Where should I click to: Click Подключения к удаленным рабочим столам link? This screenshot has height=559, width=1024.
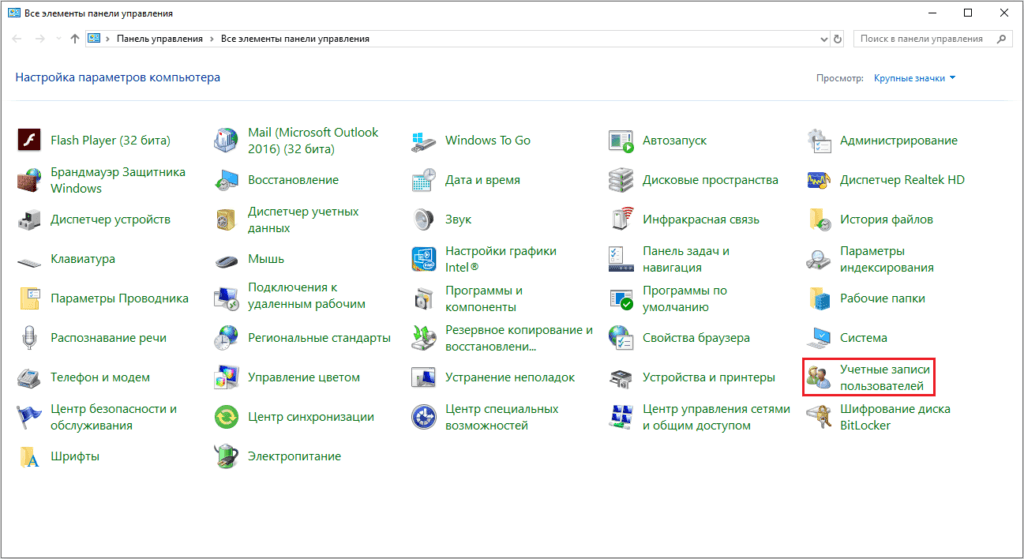click(x=306, y=295)
